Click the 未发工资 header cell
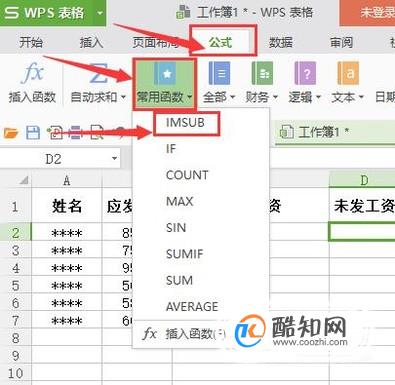 (363, 205)
